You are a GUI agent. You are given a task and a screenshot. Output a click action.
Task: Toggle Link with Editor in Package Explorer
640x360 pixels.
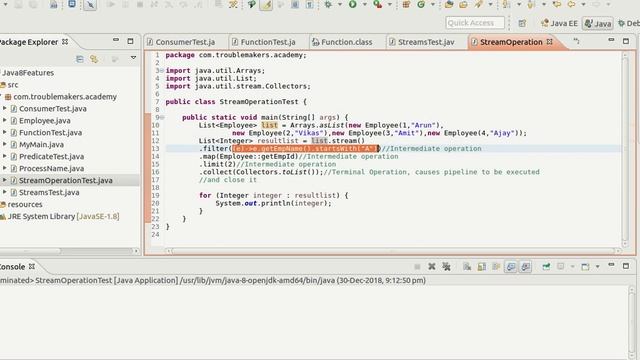pyautogui.click(x=94, y=59)
